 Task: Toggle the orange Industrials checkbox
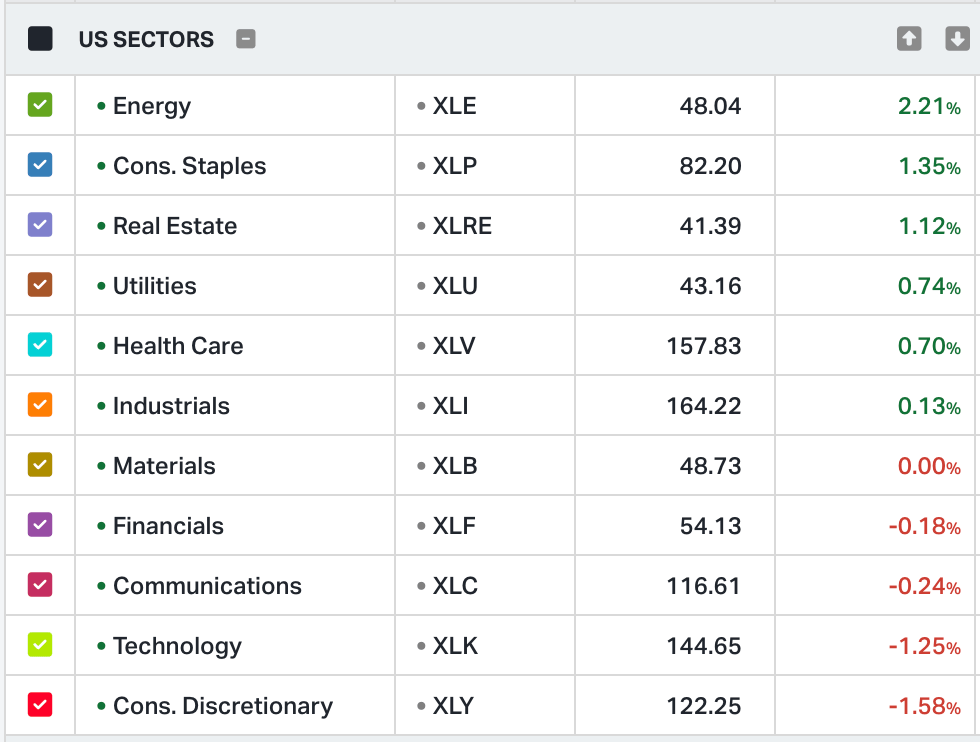[40, 405]
